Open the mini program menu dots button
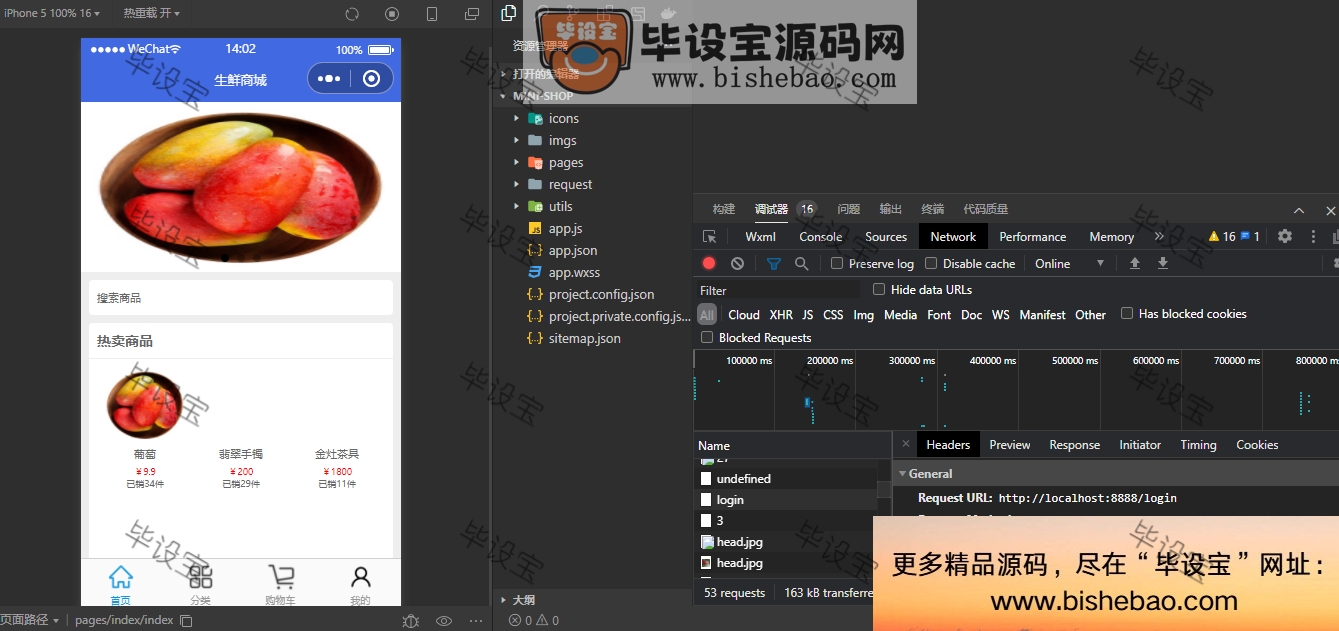Screen dimensions: 1339x631 (x=328, y=79)
